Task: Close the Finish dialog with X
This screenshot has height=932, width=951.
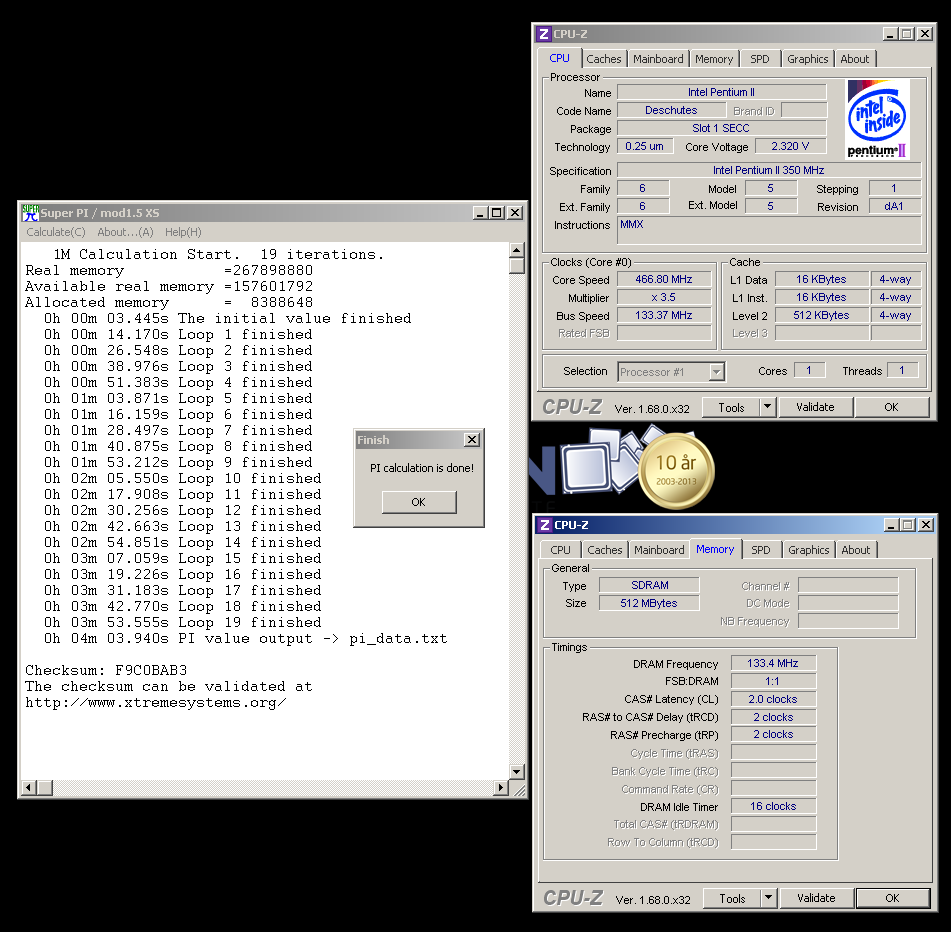Action: pos(472,440)
